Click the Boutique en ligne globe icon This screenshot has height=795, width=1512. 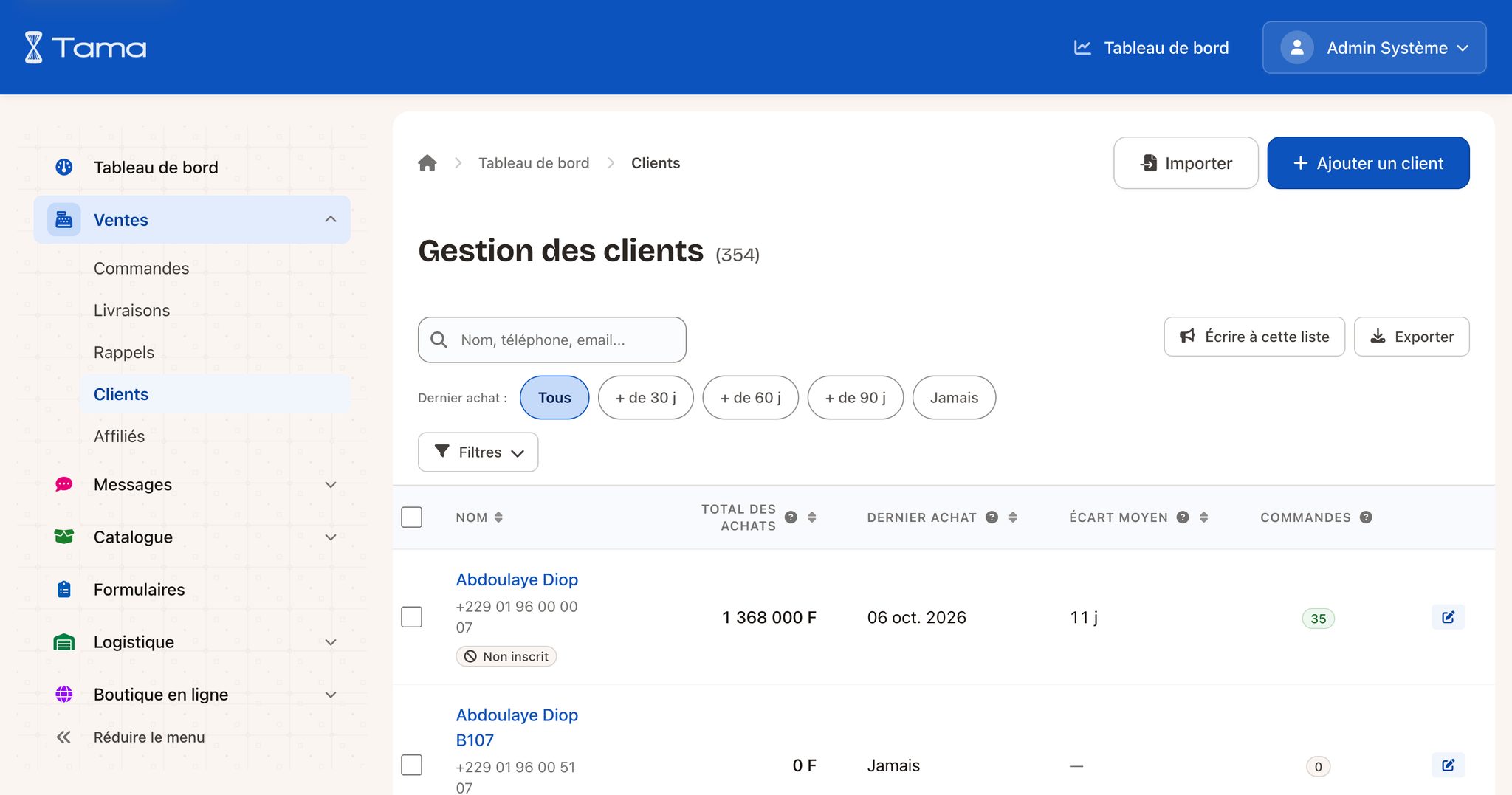coord(64,694)
